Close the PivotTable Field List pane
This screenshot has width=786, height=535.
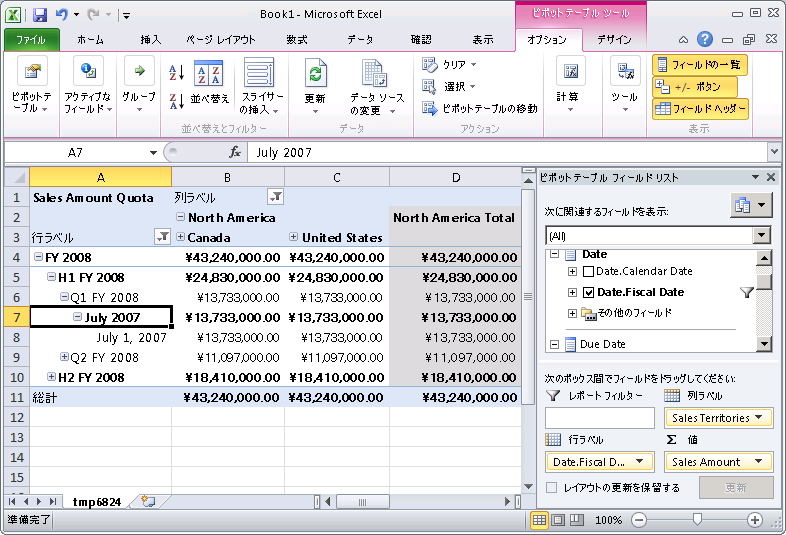click(x=771, y=177)
